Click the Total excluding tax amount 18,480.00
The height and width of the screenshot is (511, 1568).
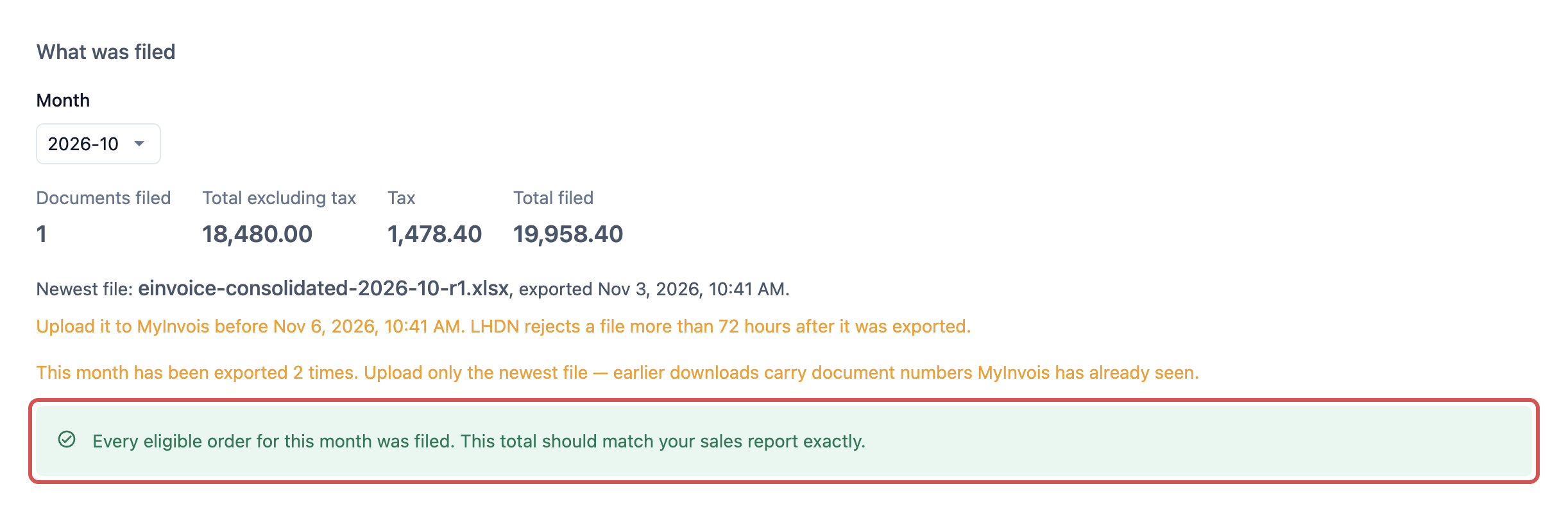[257, 234]
